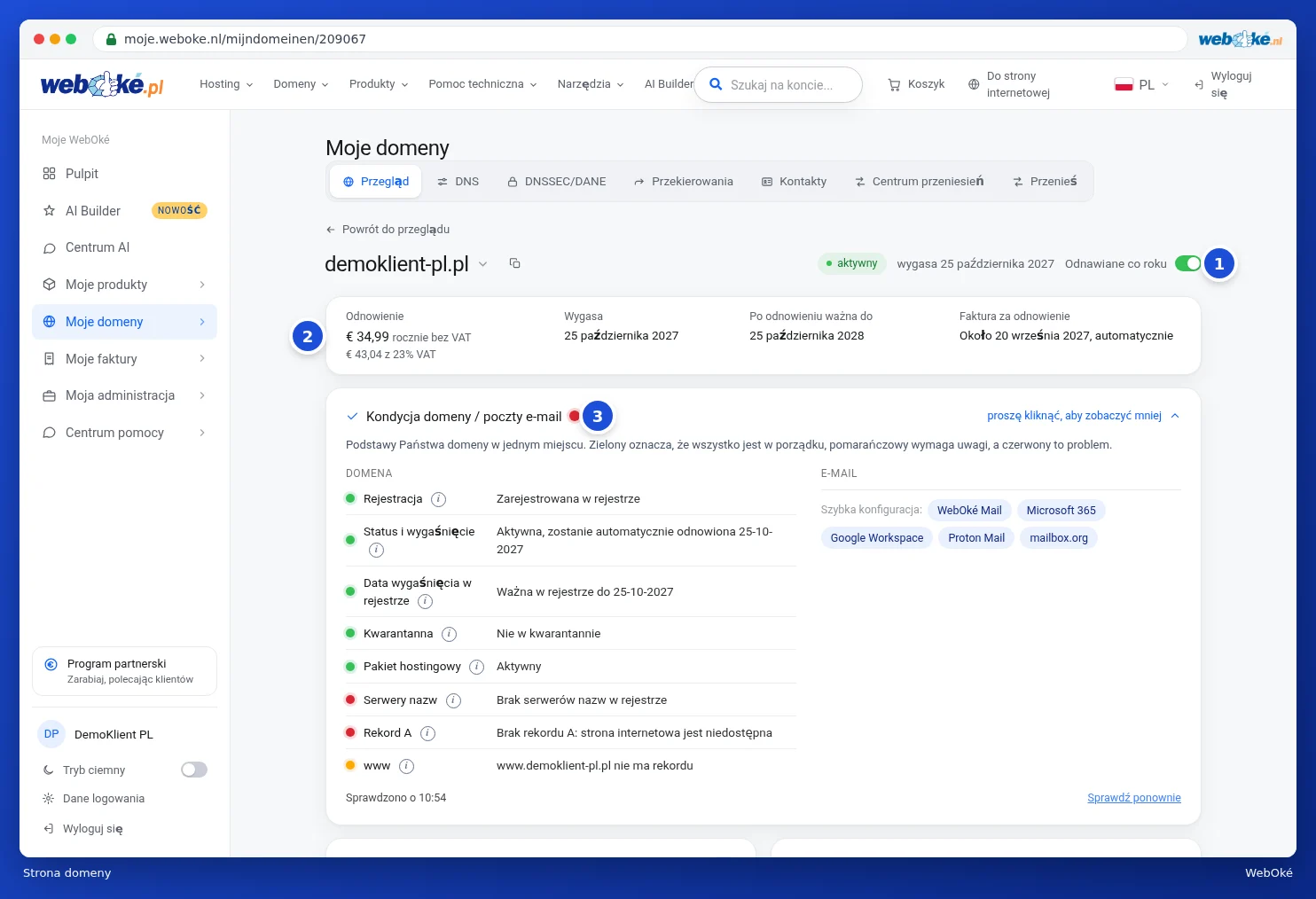Open the Koszyk shopping cart
Image resolution: width=1316 pixels, height=899 pixels.
(x=916, y=84)
